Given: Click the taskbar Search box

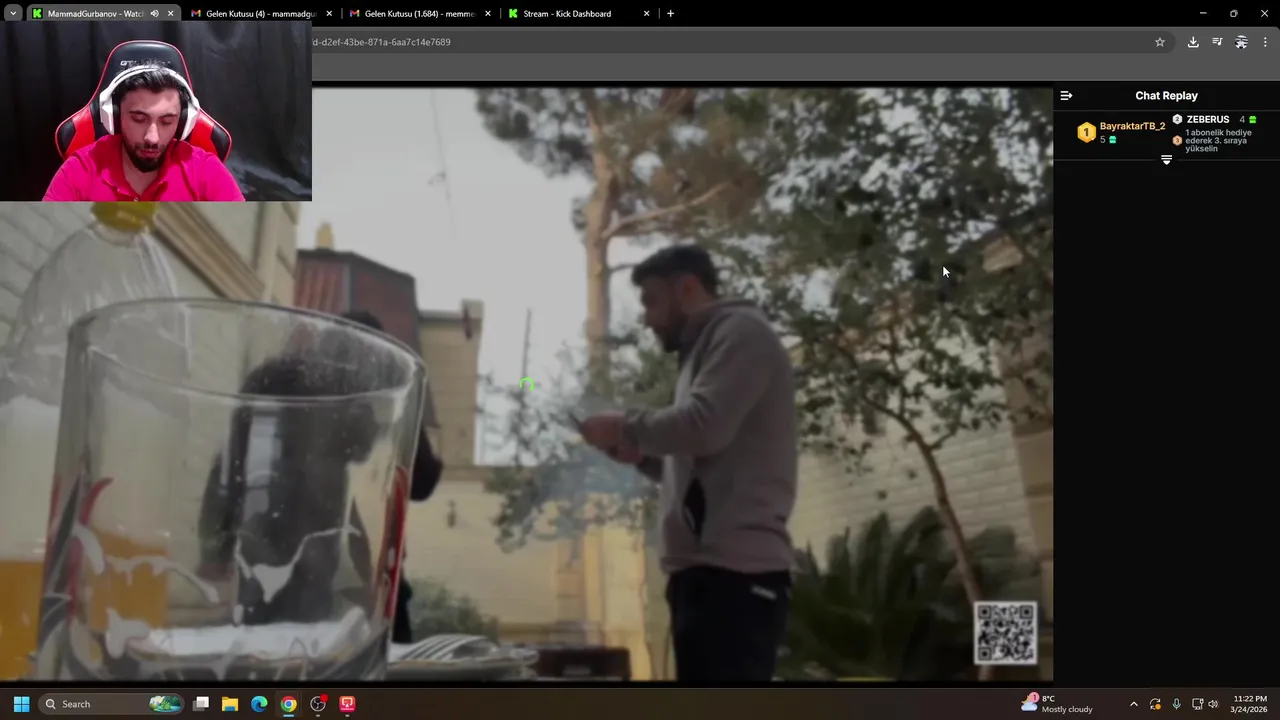Looking at the screenshot, I should click(113, 704).
